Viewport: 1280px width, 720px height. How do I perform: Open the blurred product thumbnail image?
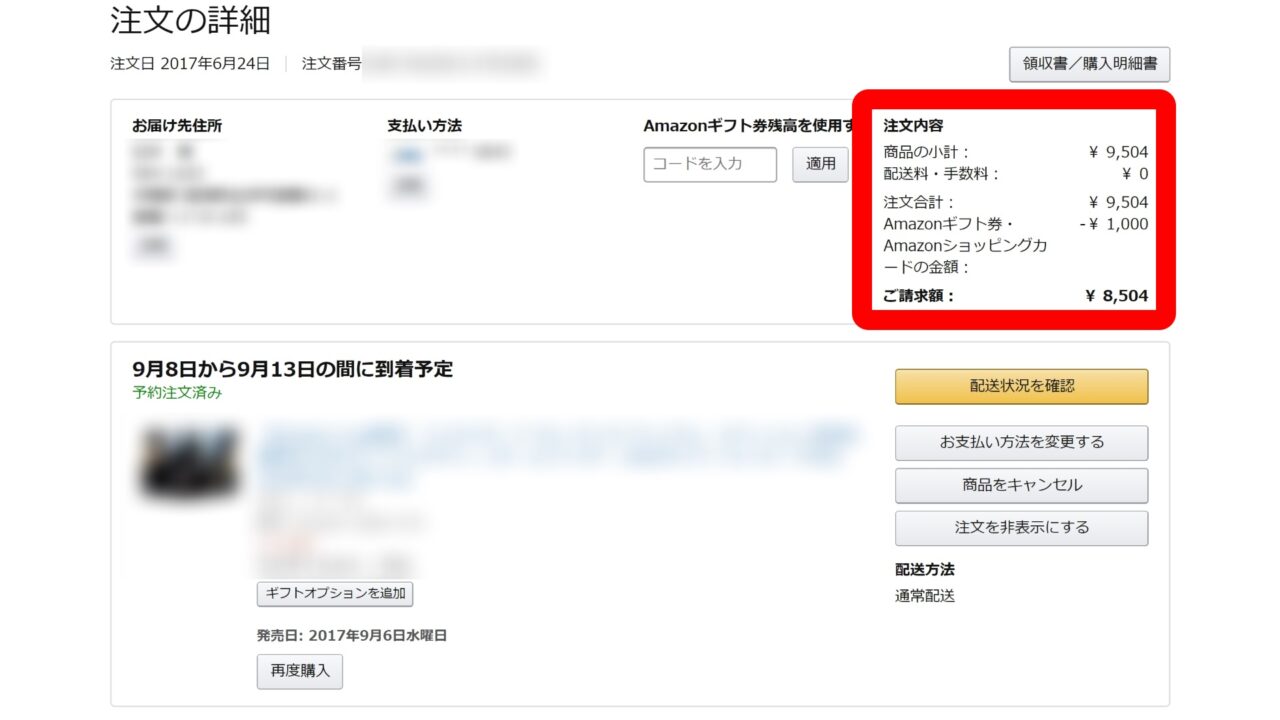coord(190,463)
